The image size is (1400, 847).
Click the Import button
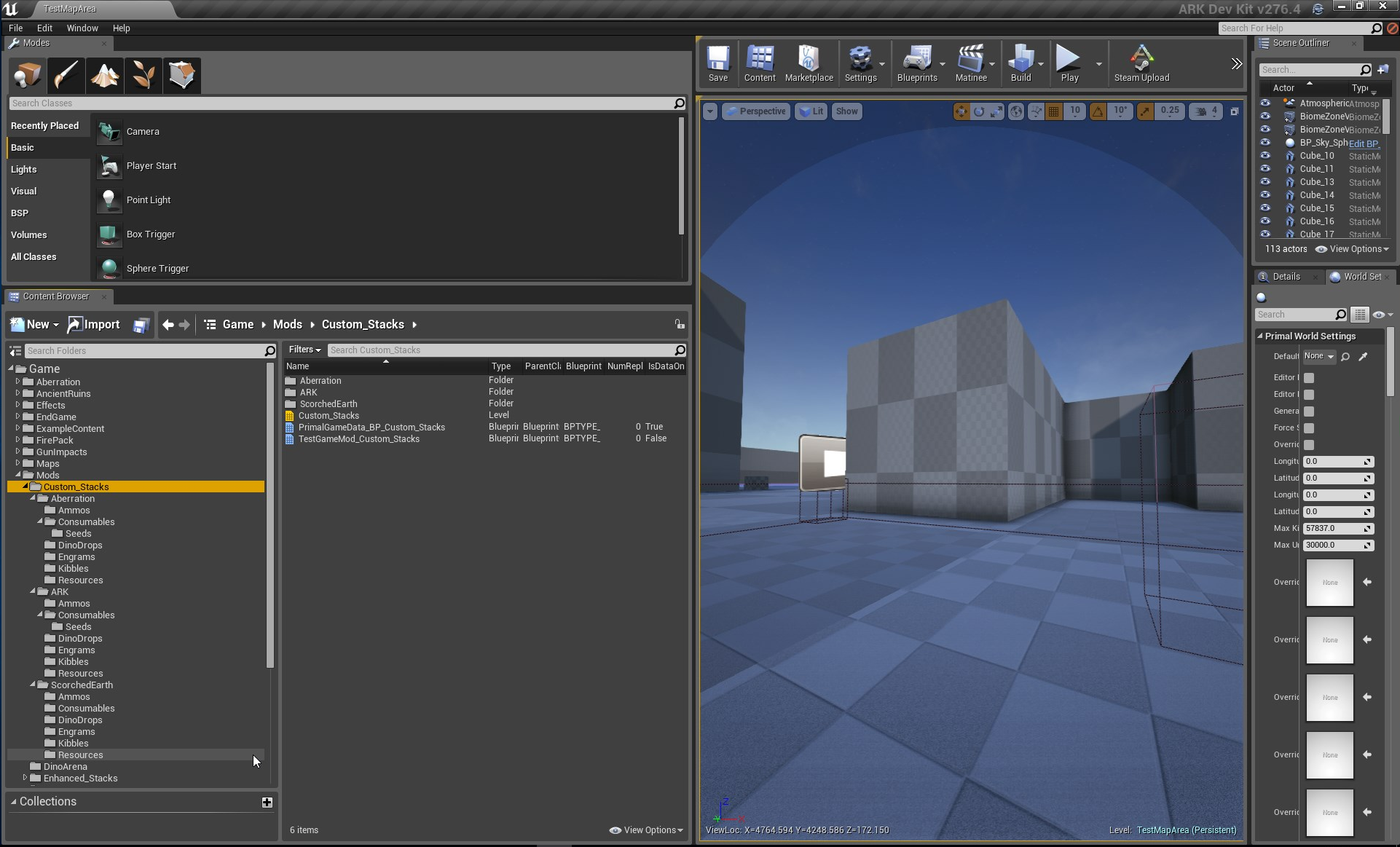tap(94, 325)
